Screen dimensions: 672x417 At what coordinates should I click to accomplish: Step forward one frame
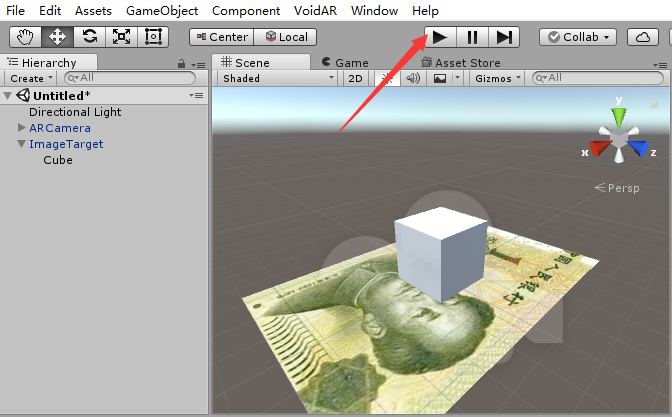pos(504,37)
